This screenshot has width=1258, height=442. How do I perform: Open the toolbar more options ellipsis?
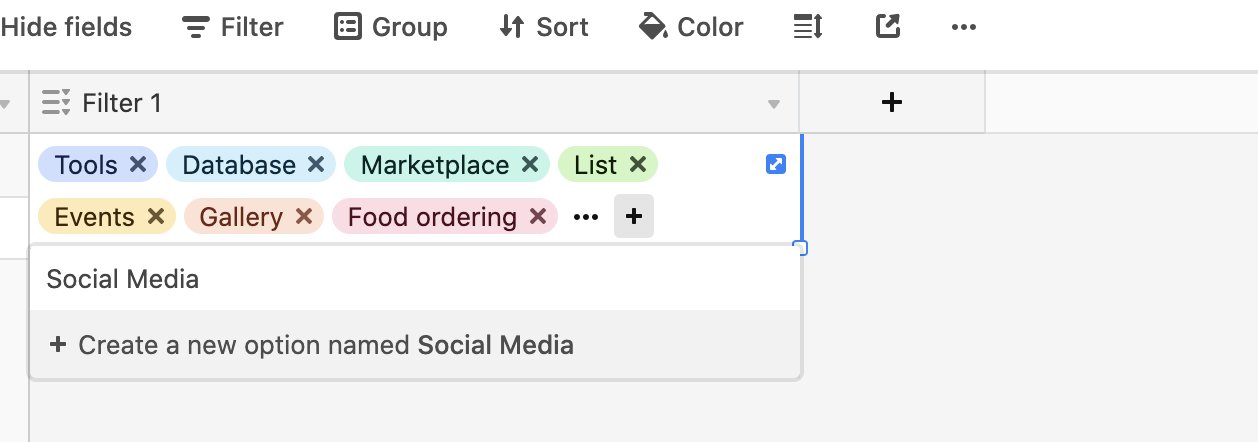pos(964,27)
